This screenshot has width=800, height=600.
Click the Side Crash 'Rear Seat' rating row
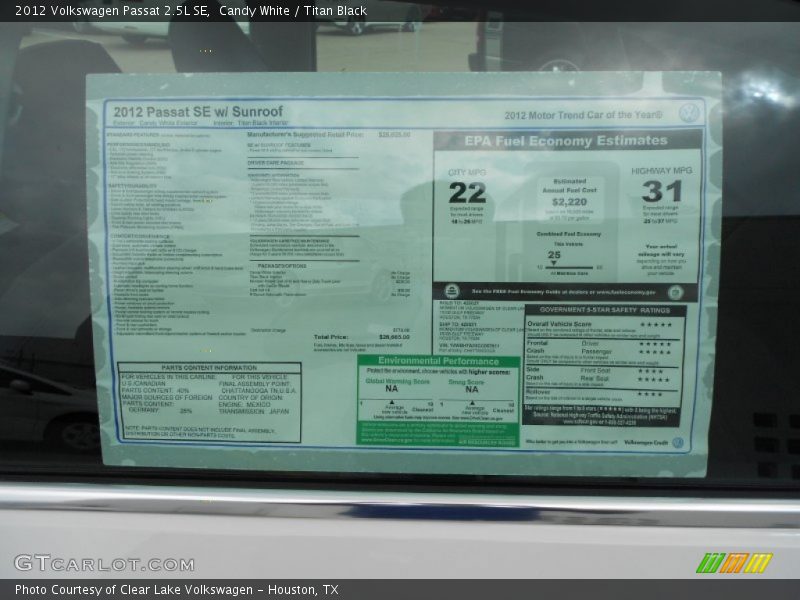click(x=627, y=379)
